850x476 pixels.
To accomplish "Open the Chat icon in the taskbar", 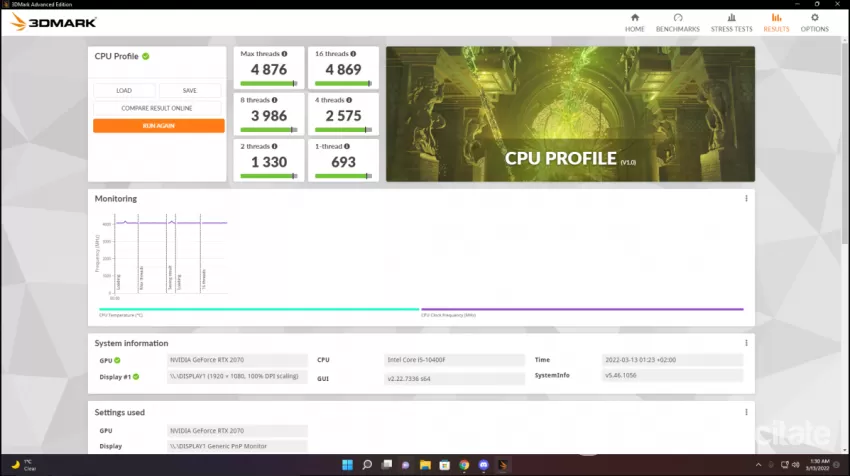I will tap(405, 465).
